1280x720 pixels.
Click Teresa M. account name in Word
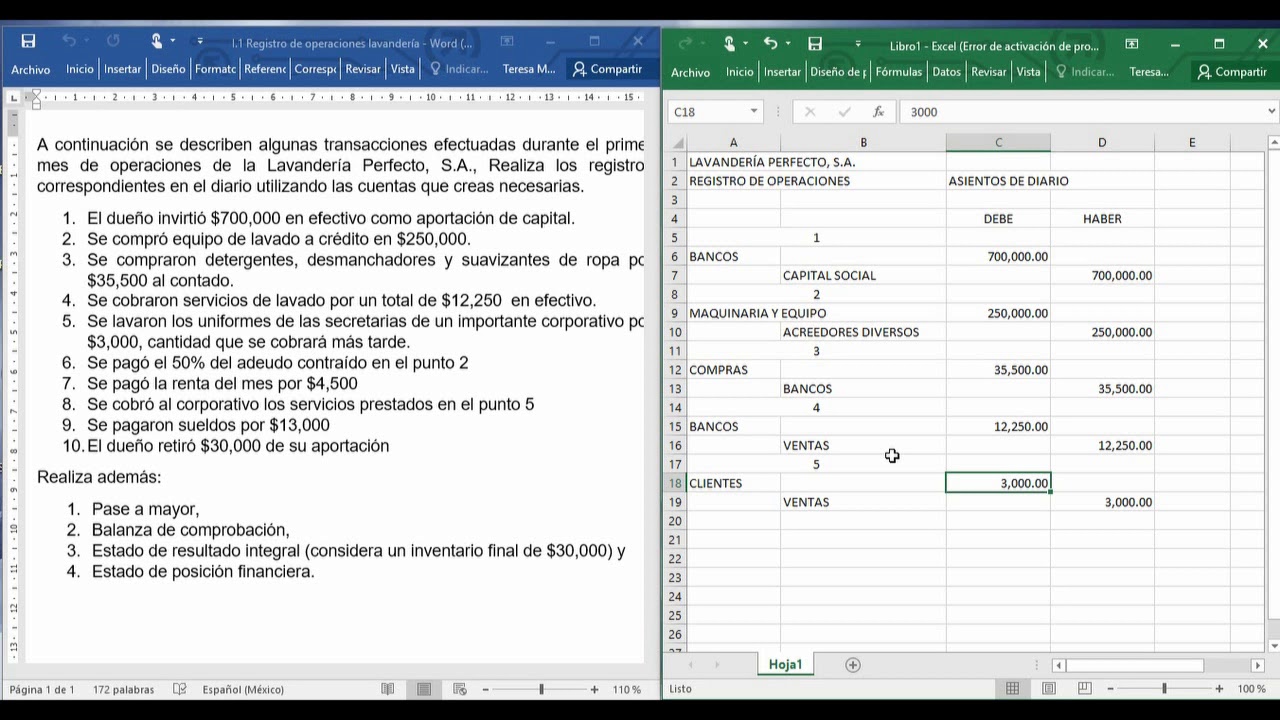click(529, 69)
